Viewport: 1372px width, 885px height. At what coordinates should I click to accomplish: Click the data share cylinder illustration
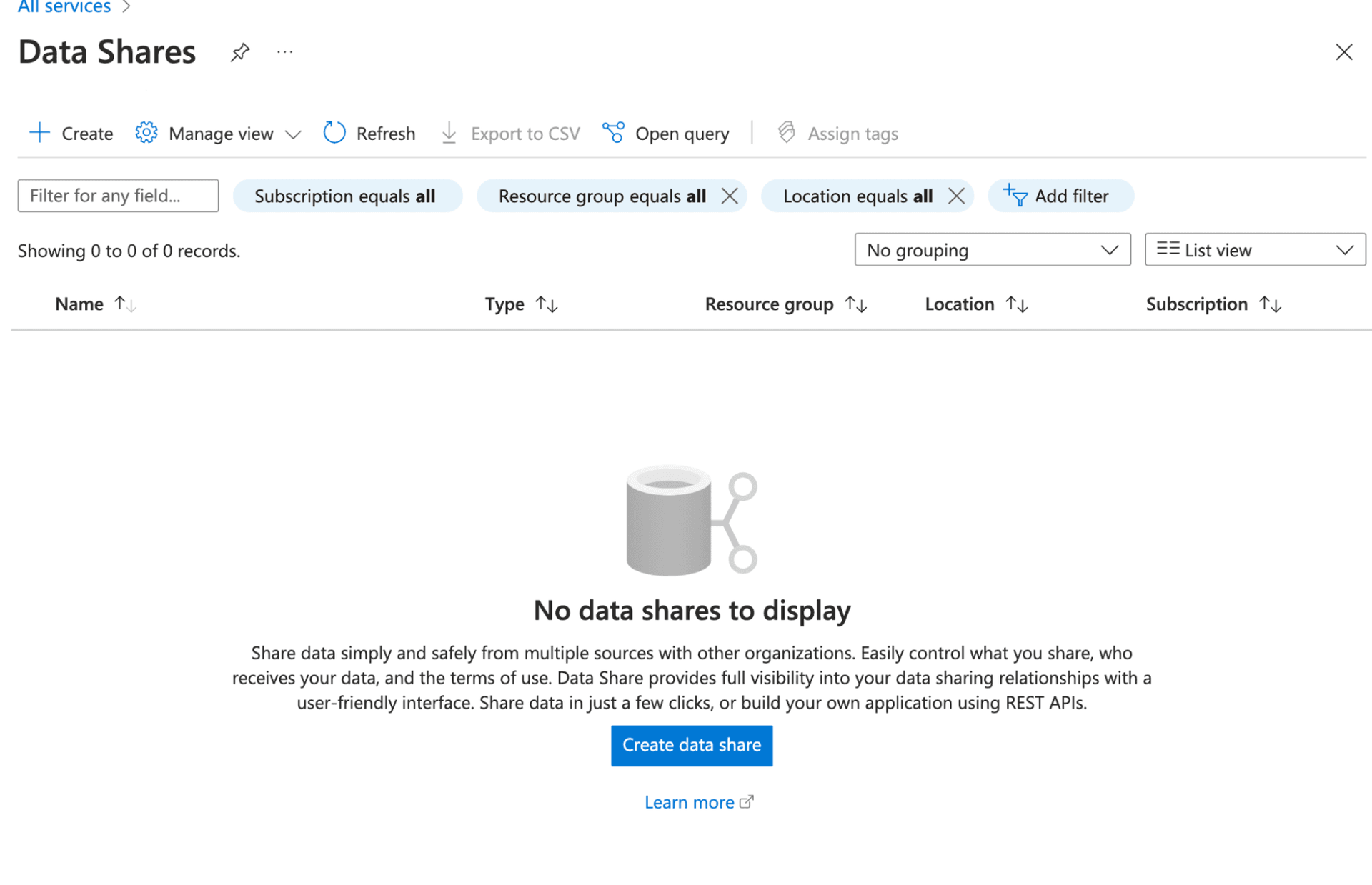tap(691, 521)
